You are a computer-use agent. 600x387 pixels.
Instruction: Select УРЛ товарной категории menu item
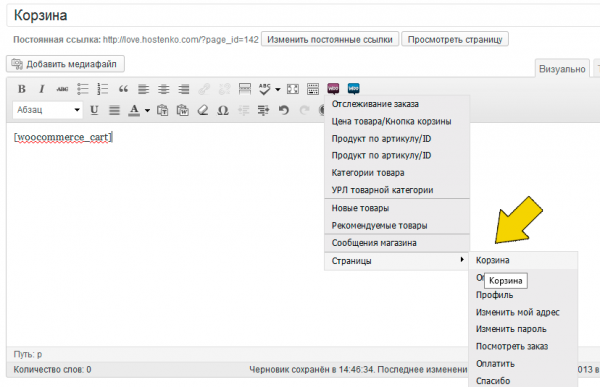pos(397,190)
